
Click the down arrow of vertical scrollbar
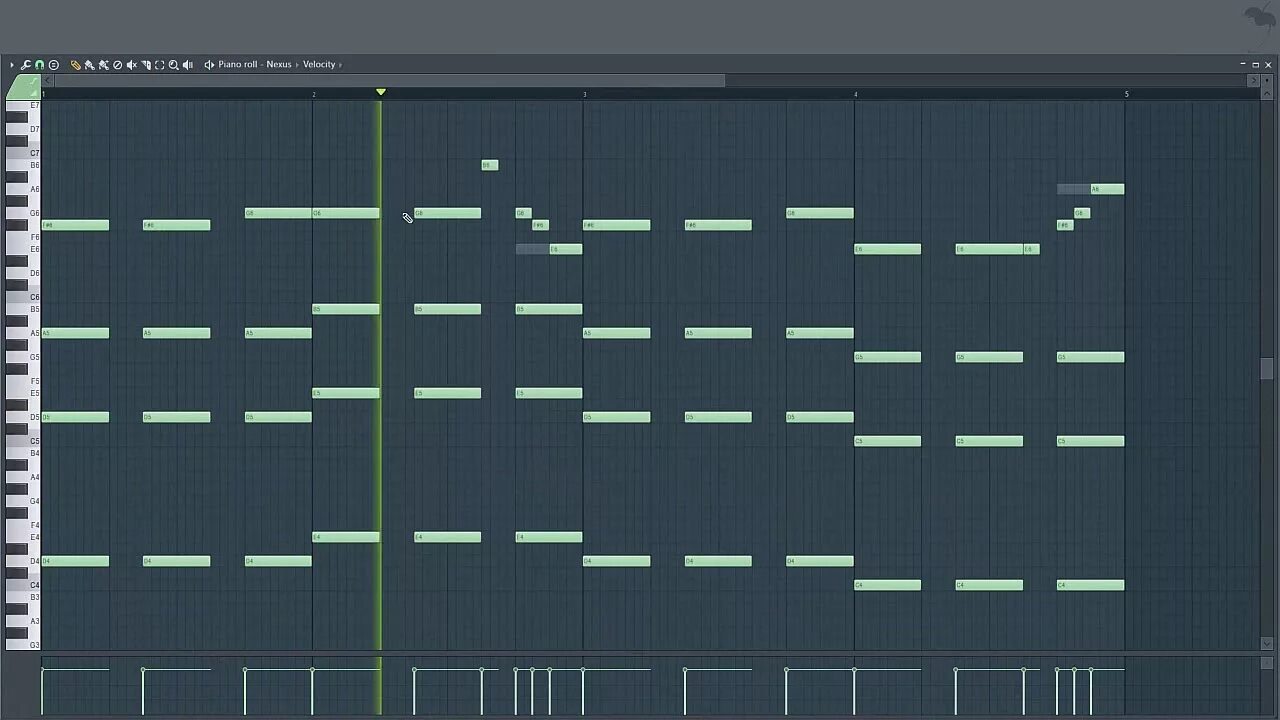[1267, 643]
